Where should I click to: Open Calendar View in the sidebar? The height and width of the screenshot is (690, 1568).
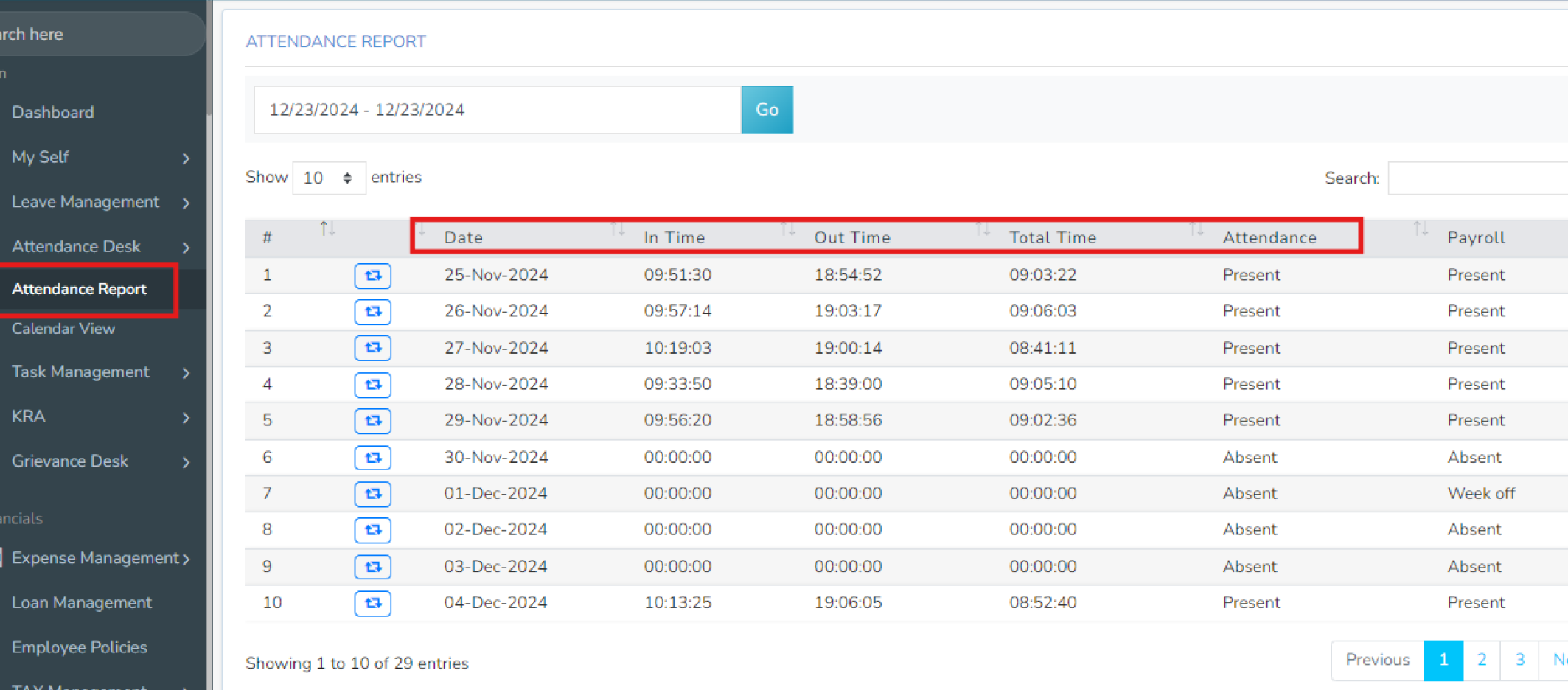(x=63, y=329)
